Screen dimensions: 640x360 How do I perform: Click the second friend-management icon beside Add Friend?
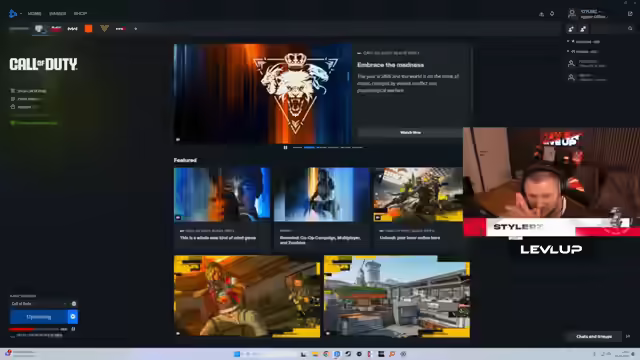pos(583,29)
